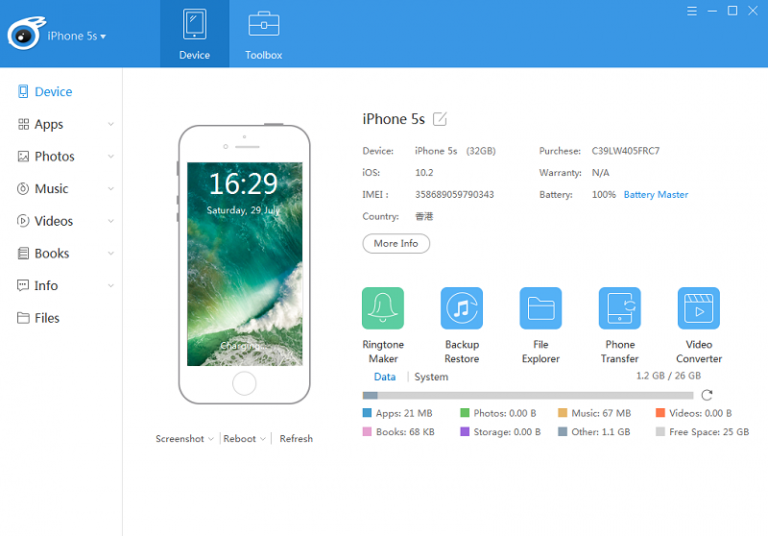Refresh storage usage with the reload icon

707,395
